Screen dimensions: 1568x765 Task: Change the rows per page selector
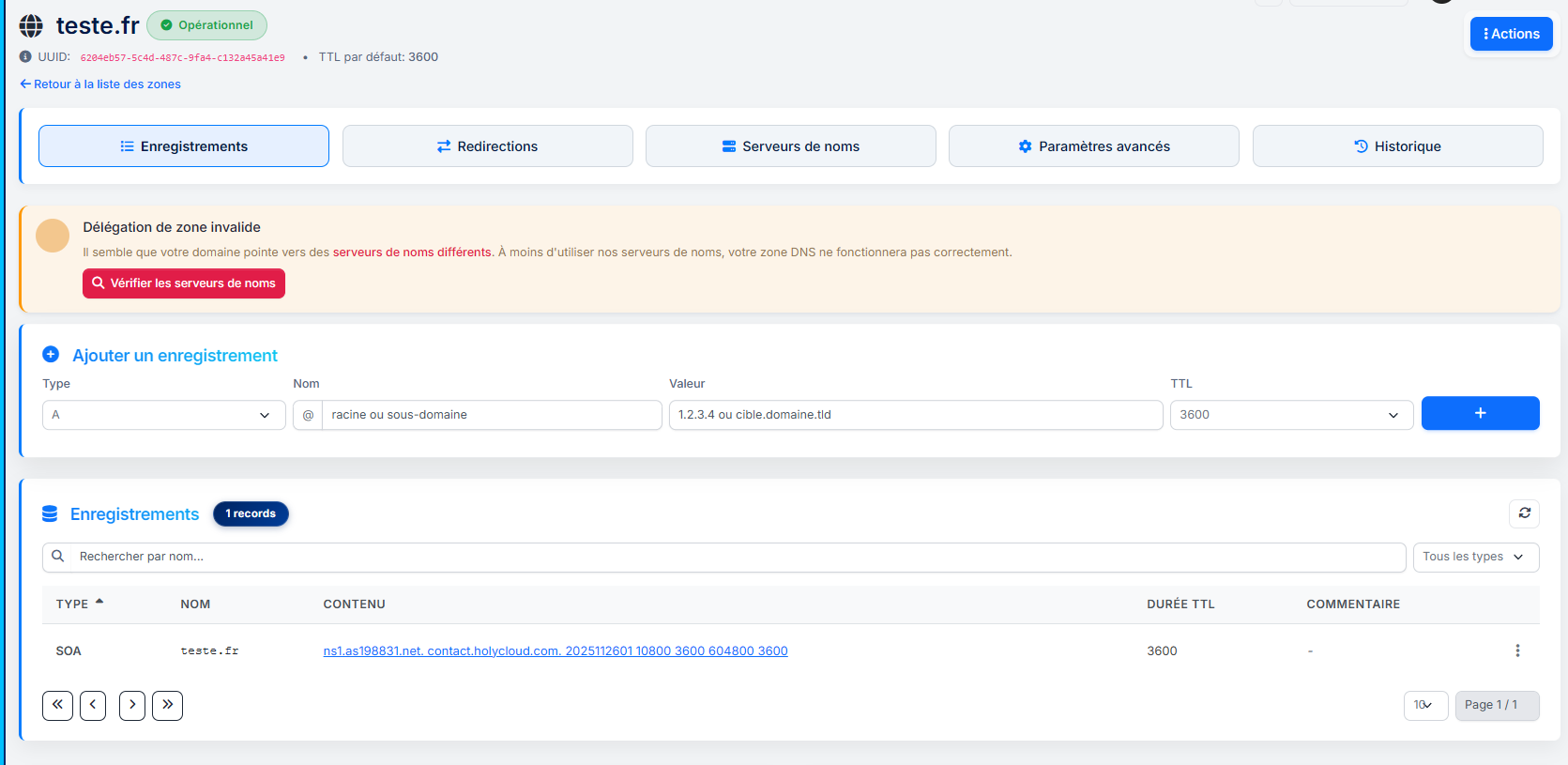tap(1424, 705)
